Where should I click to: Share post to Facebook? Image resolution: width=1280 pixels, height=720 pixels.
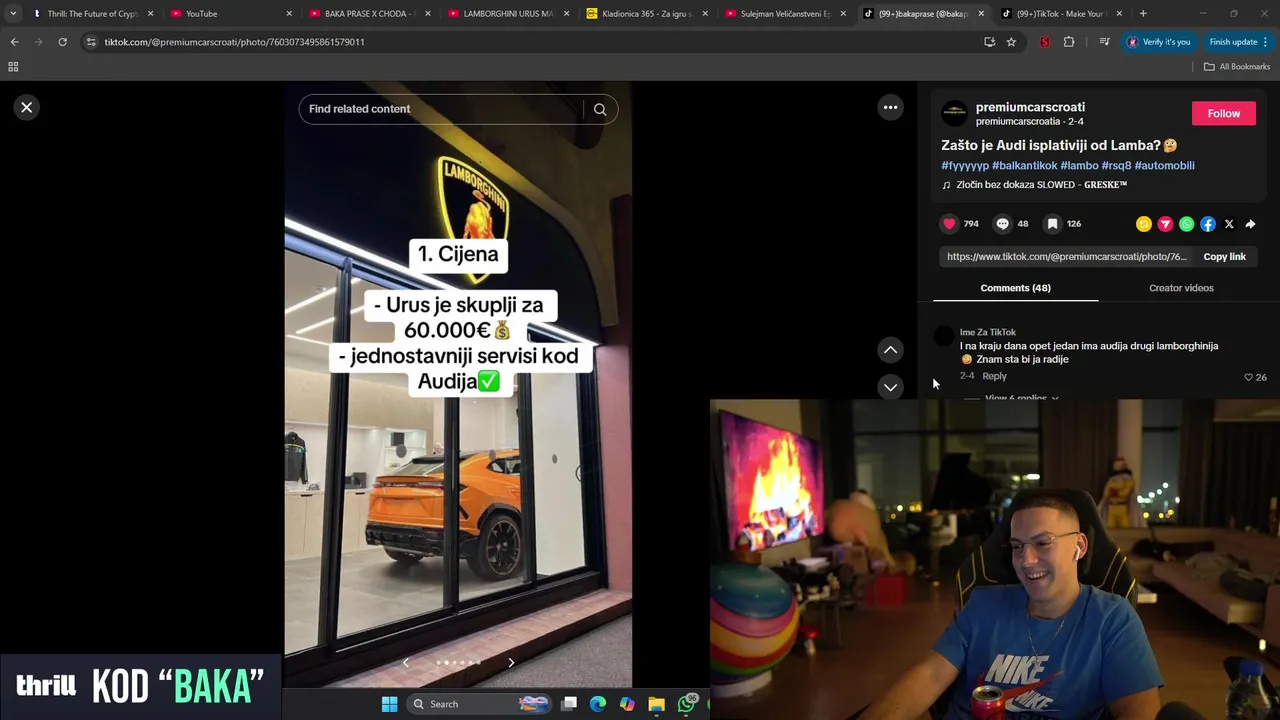coord(1208,224)
